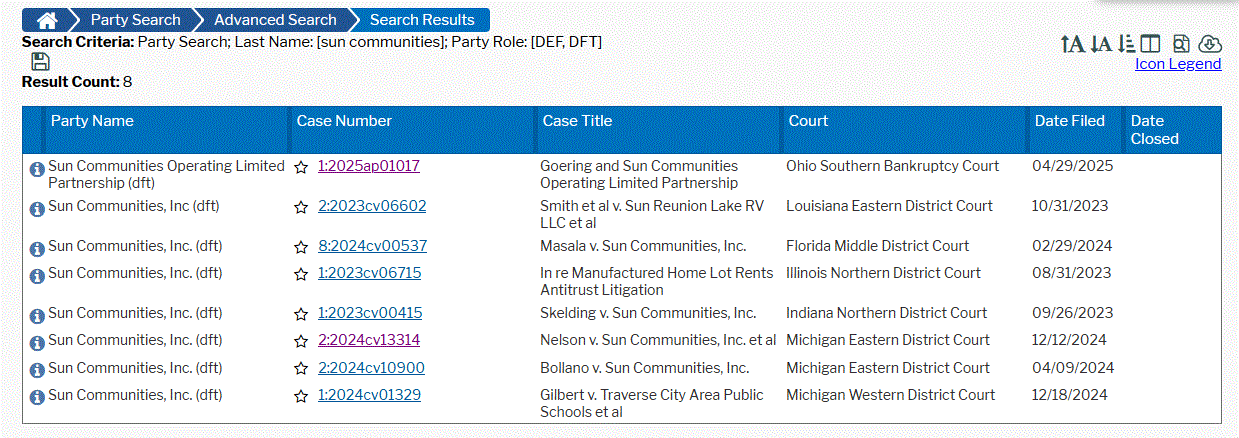This screenshot has width=1239, height=438.
Task: Open the Icon Legend link
Action: [x=1178, y=64]
